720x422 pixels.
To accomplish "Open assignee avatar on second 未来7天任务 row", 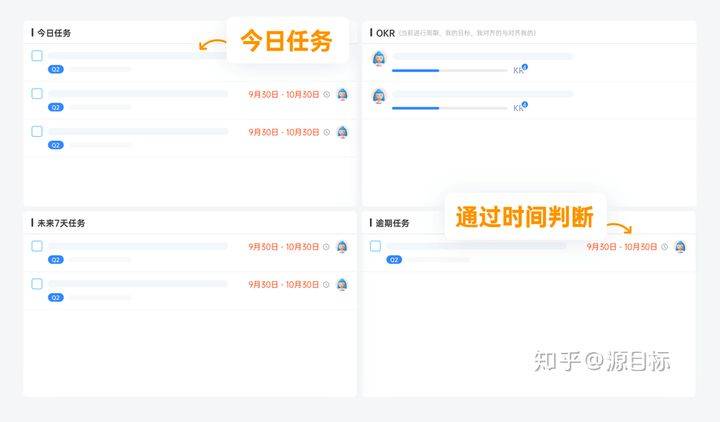I will tap(342, 285).
